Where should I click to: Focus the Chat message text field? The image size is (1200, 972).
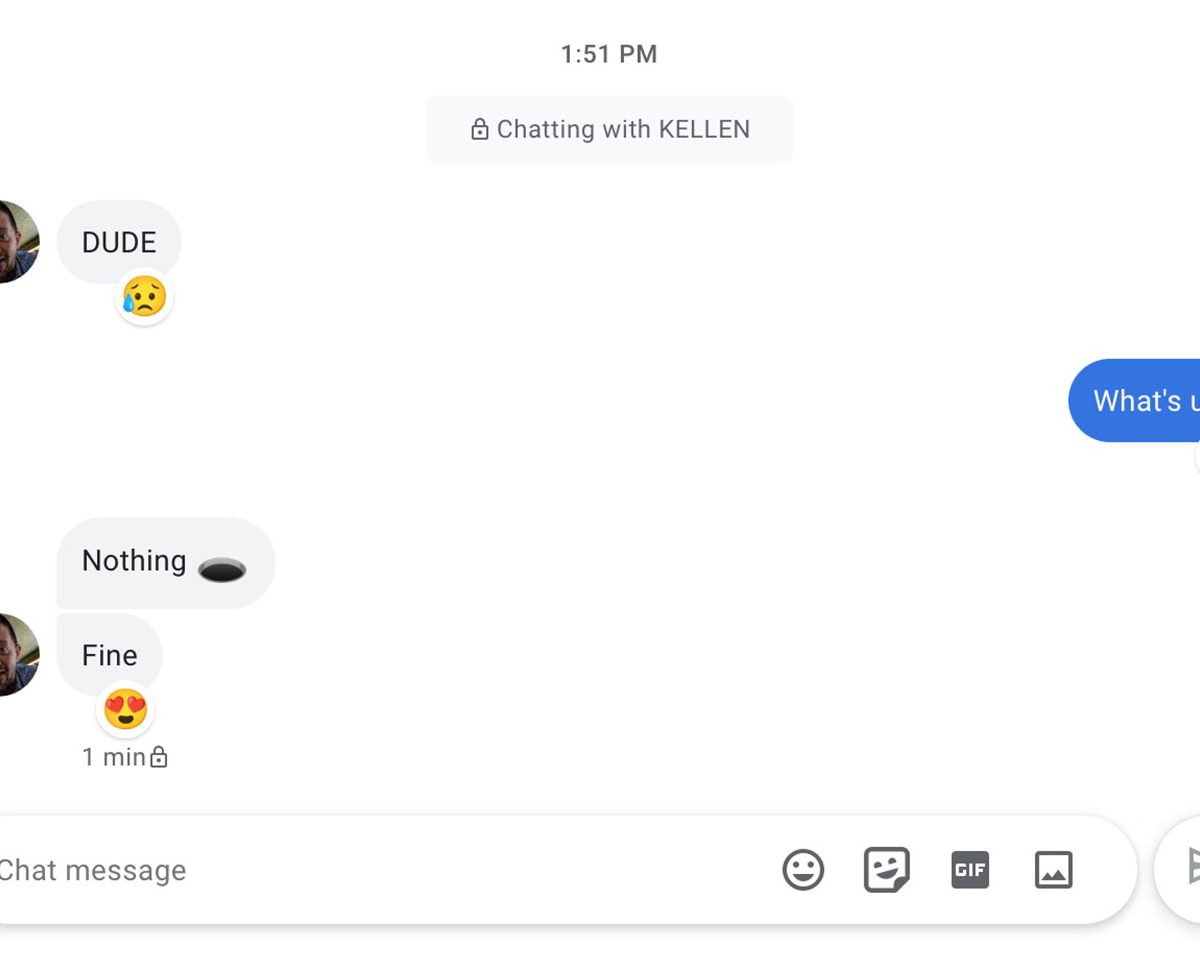380,870
